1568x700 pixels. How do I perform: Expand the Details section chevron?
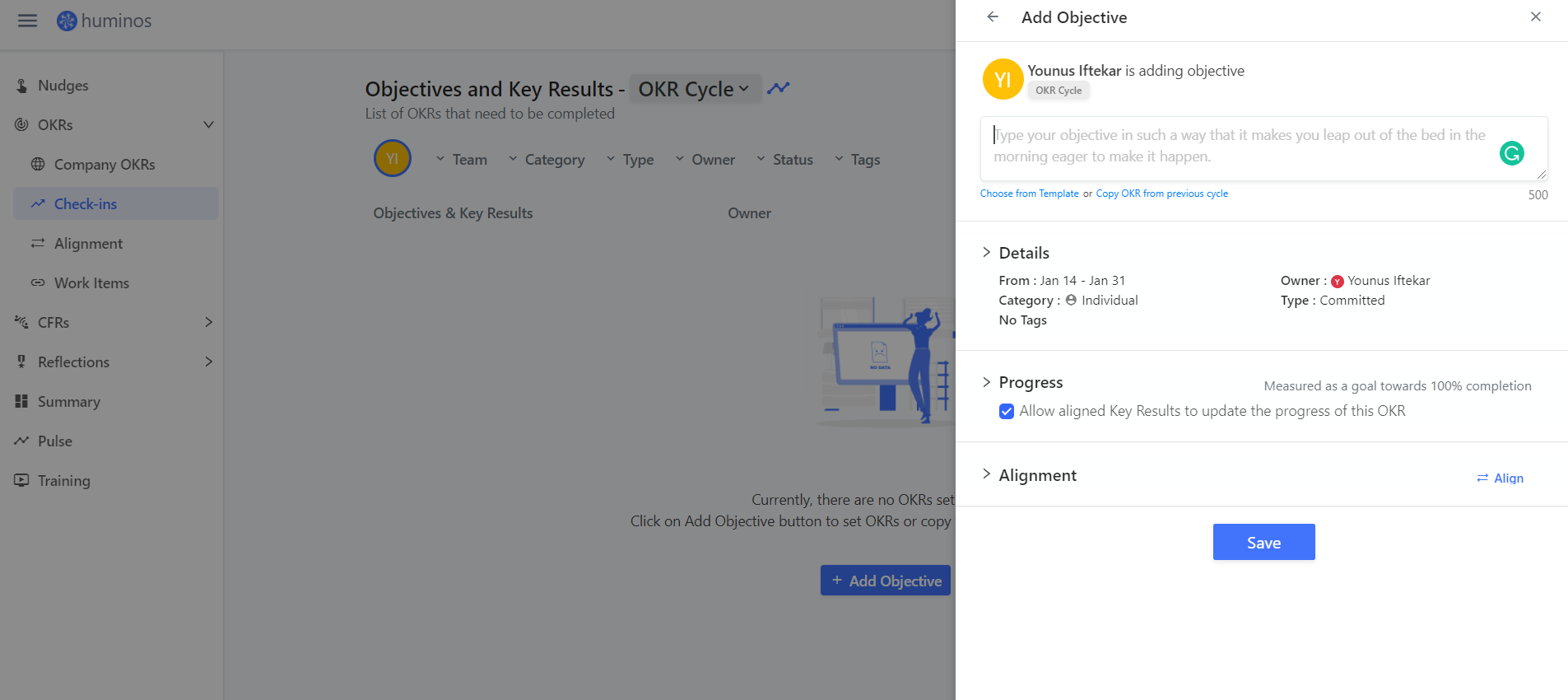(986, 253)
